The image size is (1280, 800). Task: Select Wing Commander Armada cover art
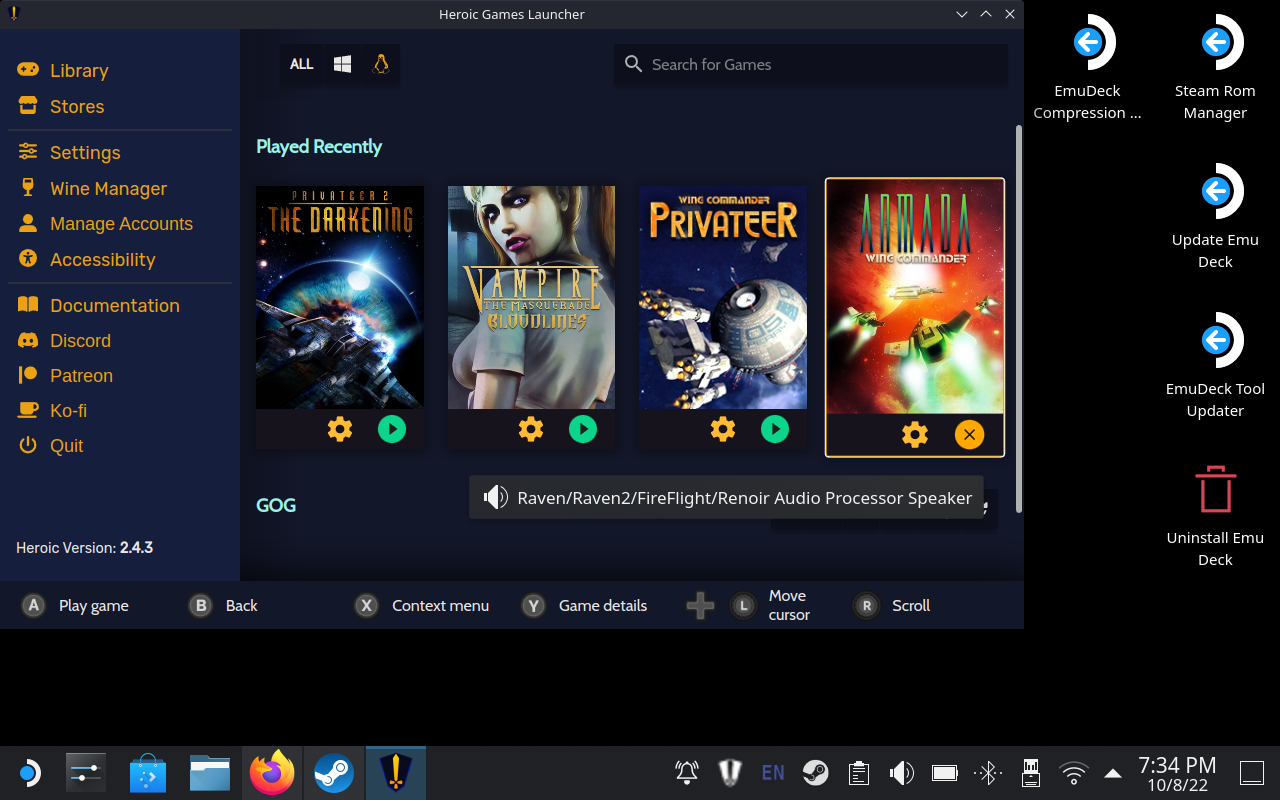click(915, 297)
